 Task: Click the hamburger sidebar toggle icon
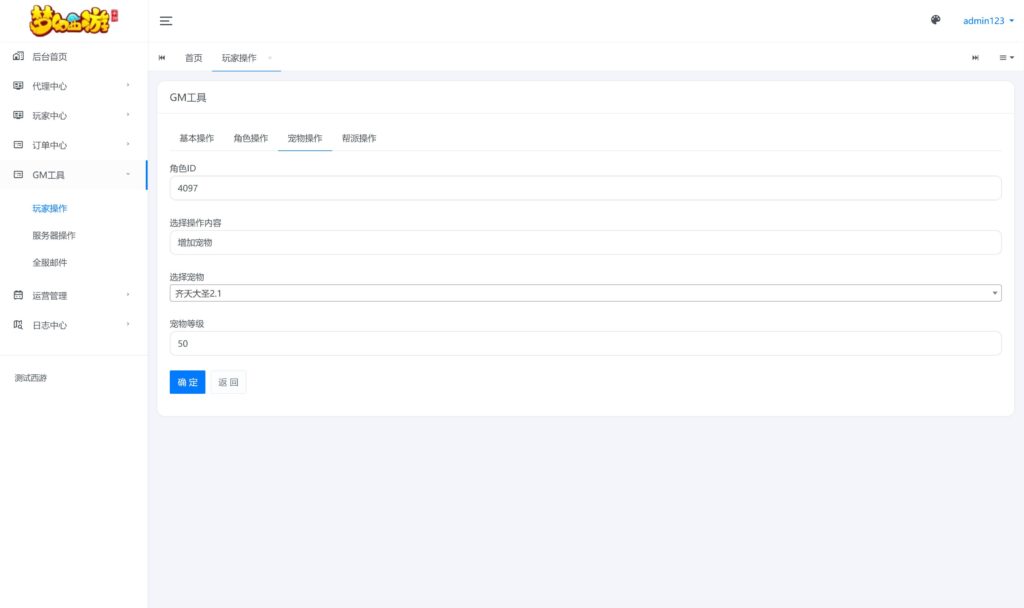tap(166, 21)
